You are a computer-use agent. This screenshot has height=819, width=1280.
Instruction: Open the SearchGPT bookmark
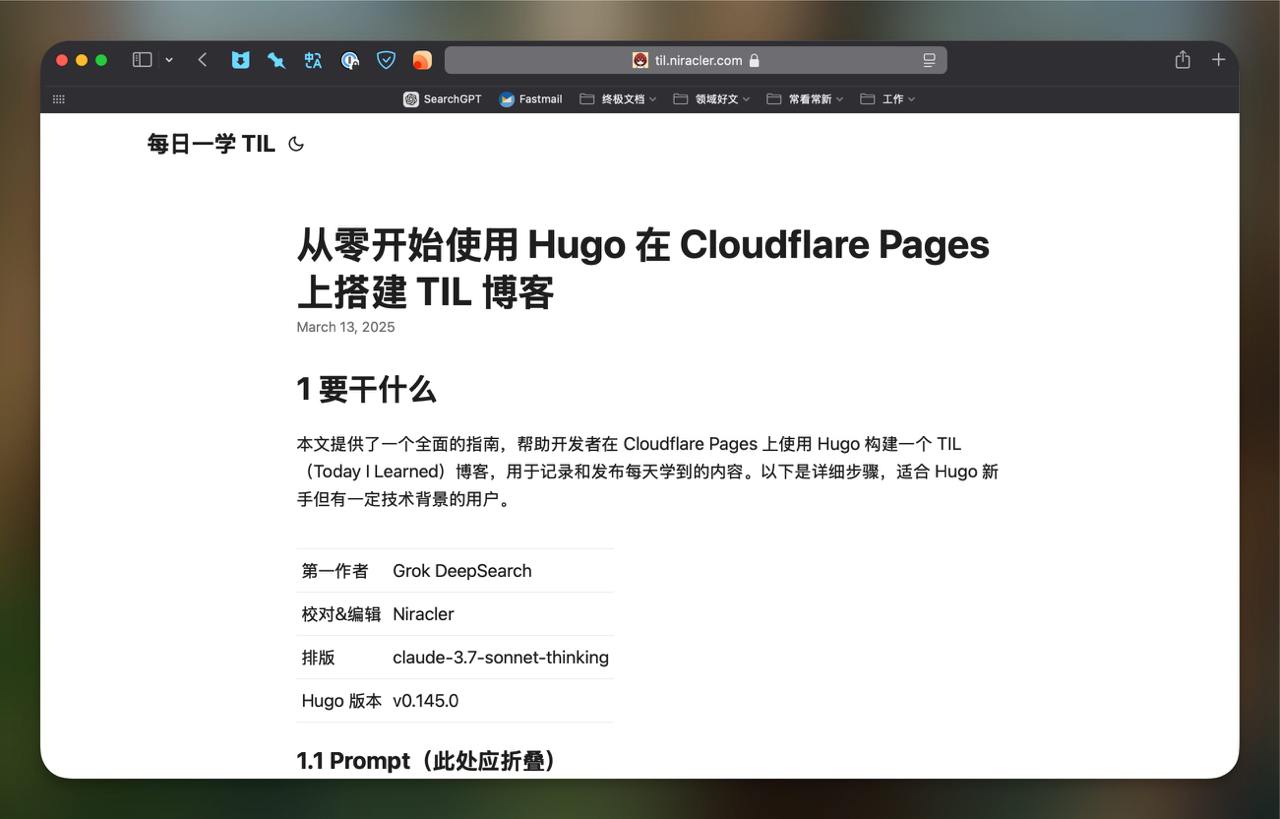(x=442, y=99)
